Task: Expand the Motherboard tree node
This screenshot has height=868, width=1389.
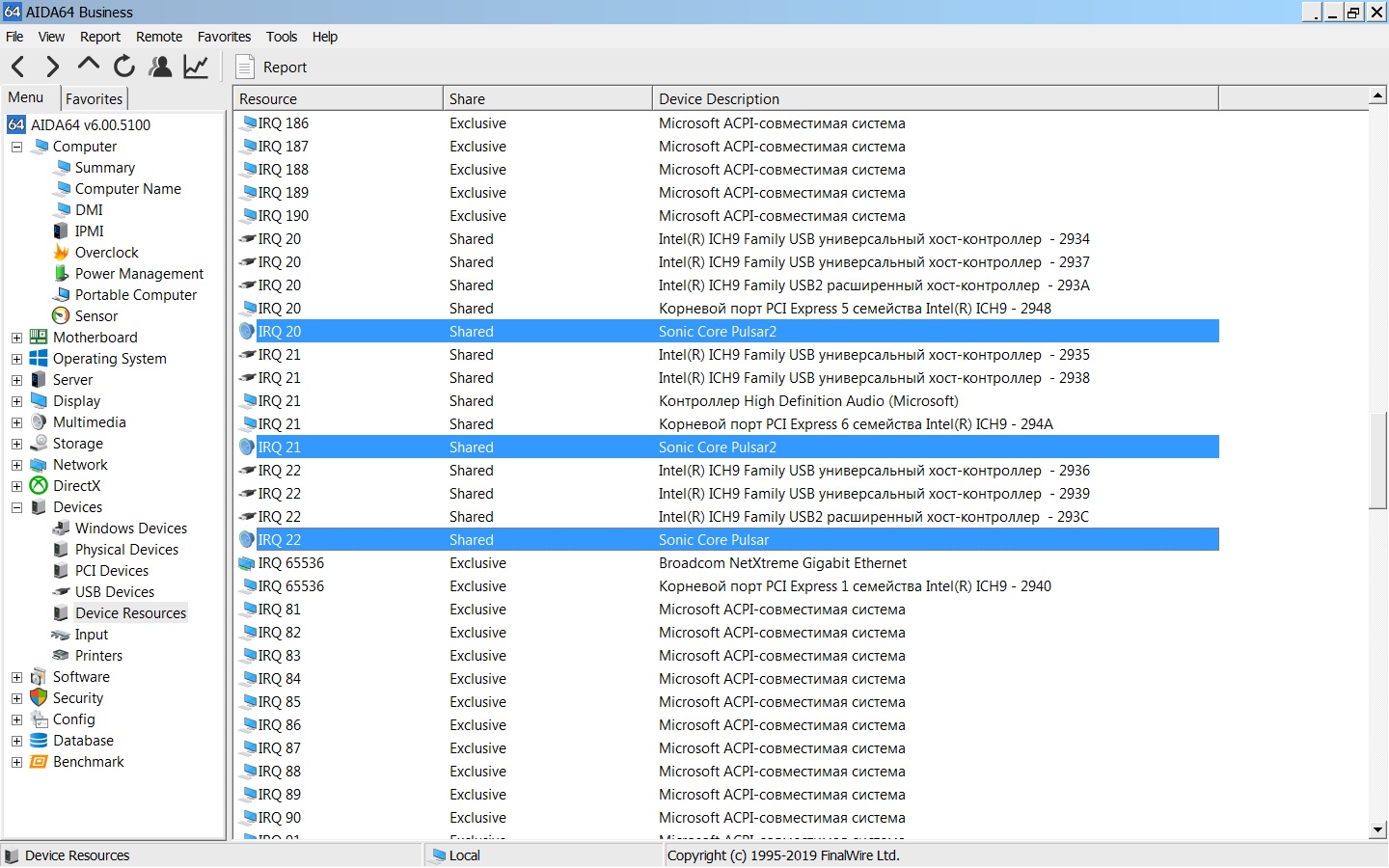Action: click(x=16, y=338)
